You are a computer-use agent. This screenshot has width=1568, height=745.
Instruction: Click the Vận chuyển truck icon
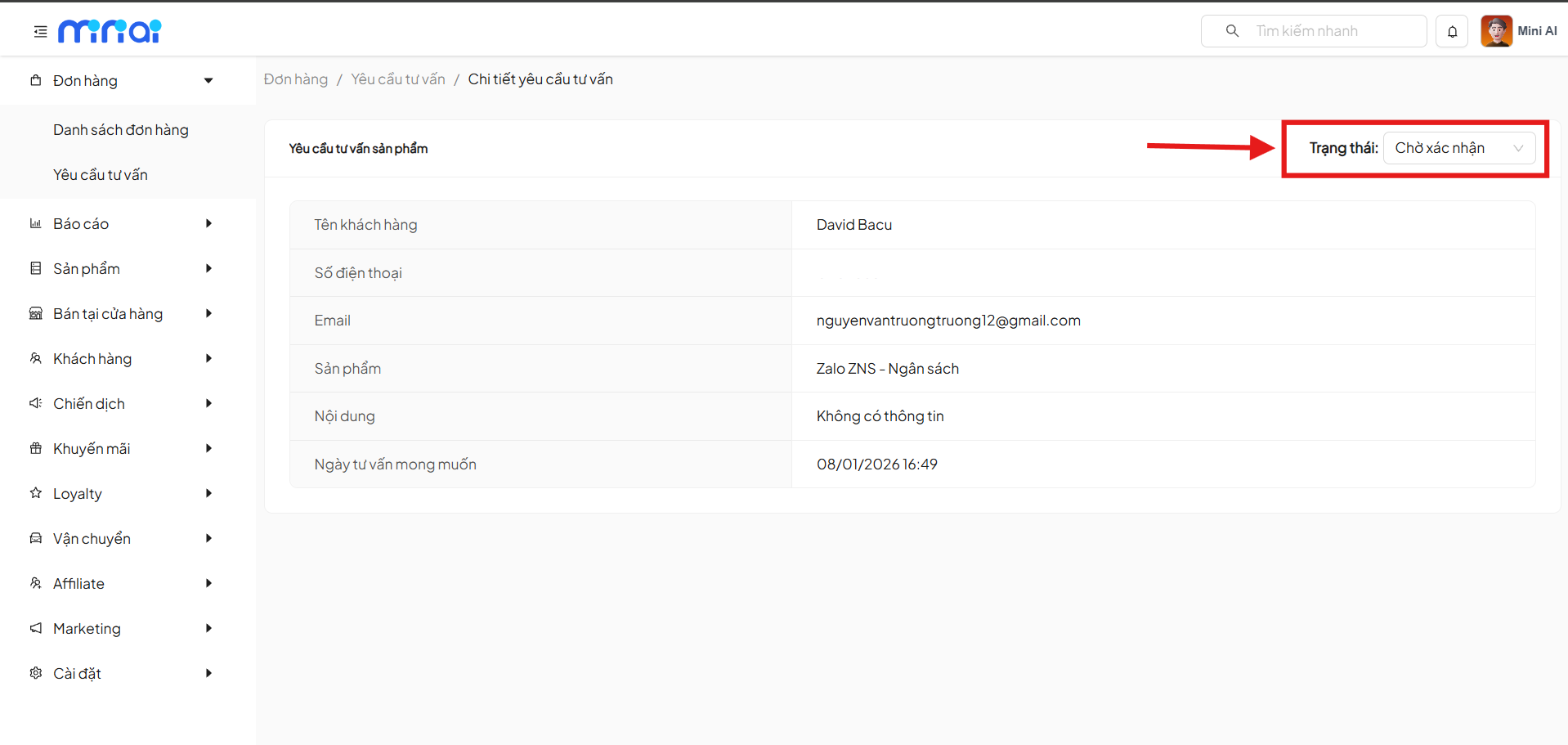(x=36, y=538)
